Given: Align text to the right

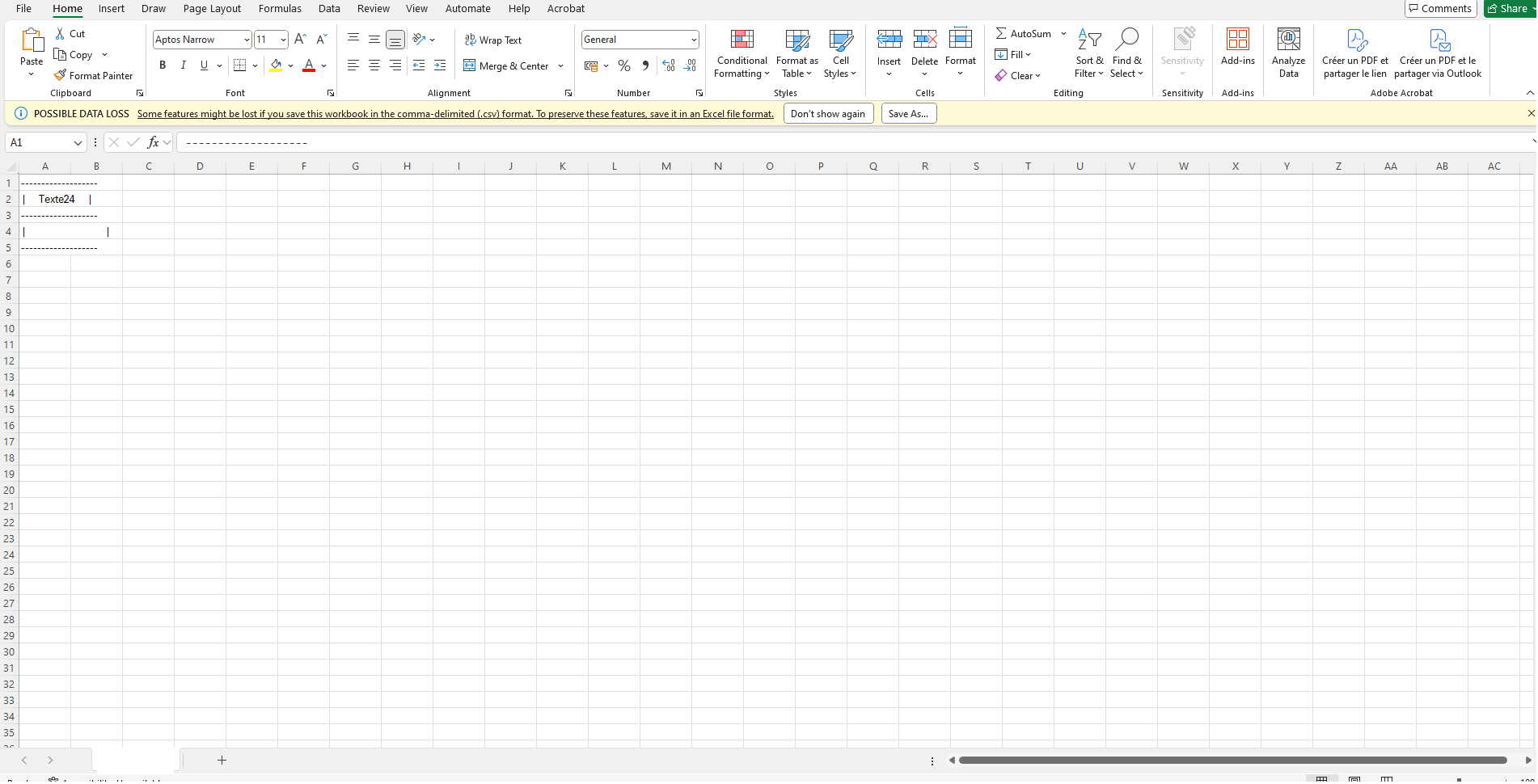Looking at the screenshot, I should click(x=395, y=65).
